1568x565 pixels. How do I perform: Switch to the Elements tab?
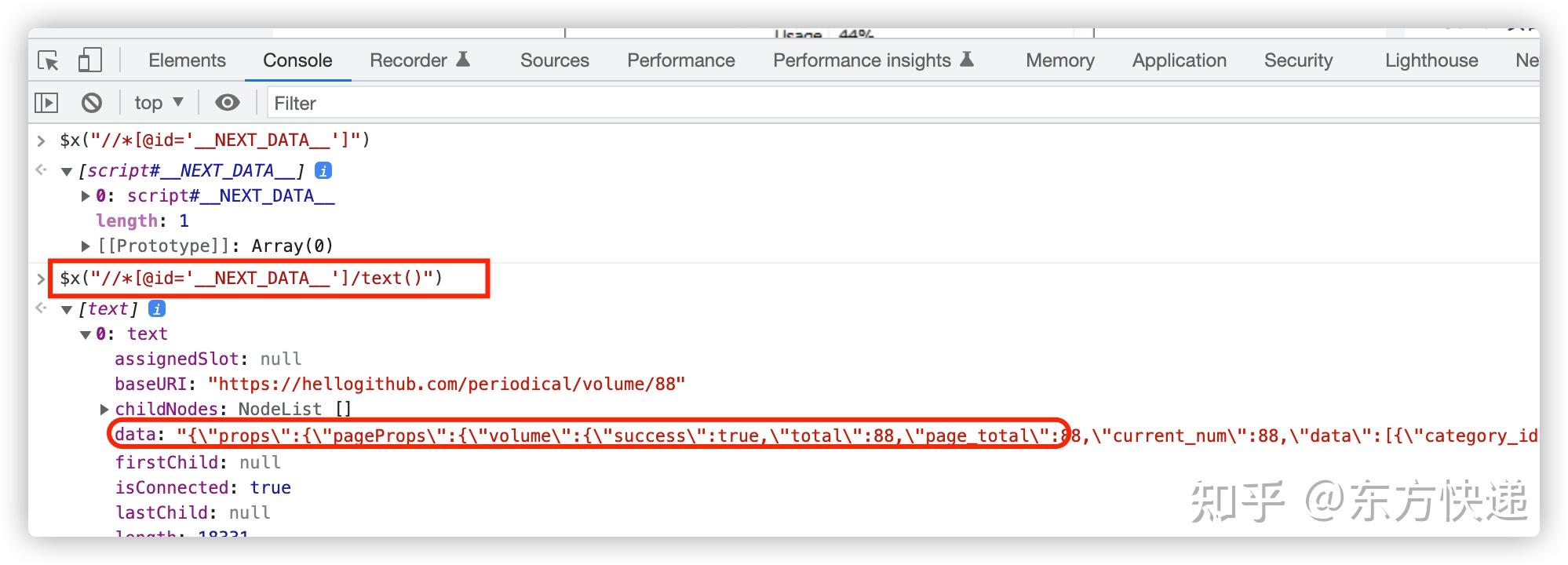[187, 60]
